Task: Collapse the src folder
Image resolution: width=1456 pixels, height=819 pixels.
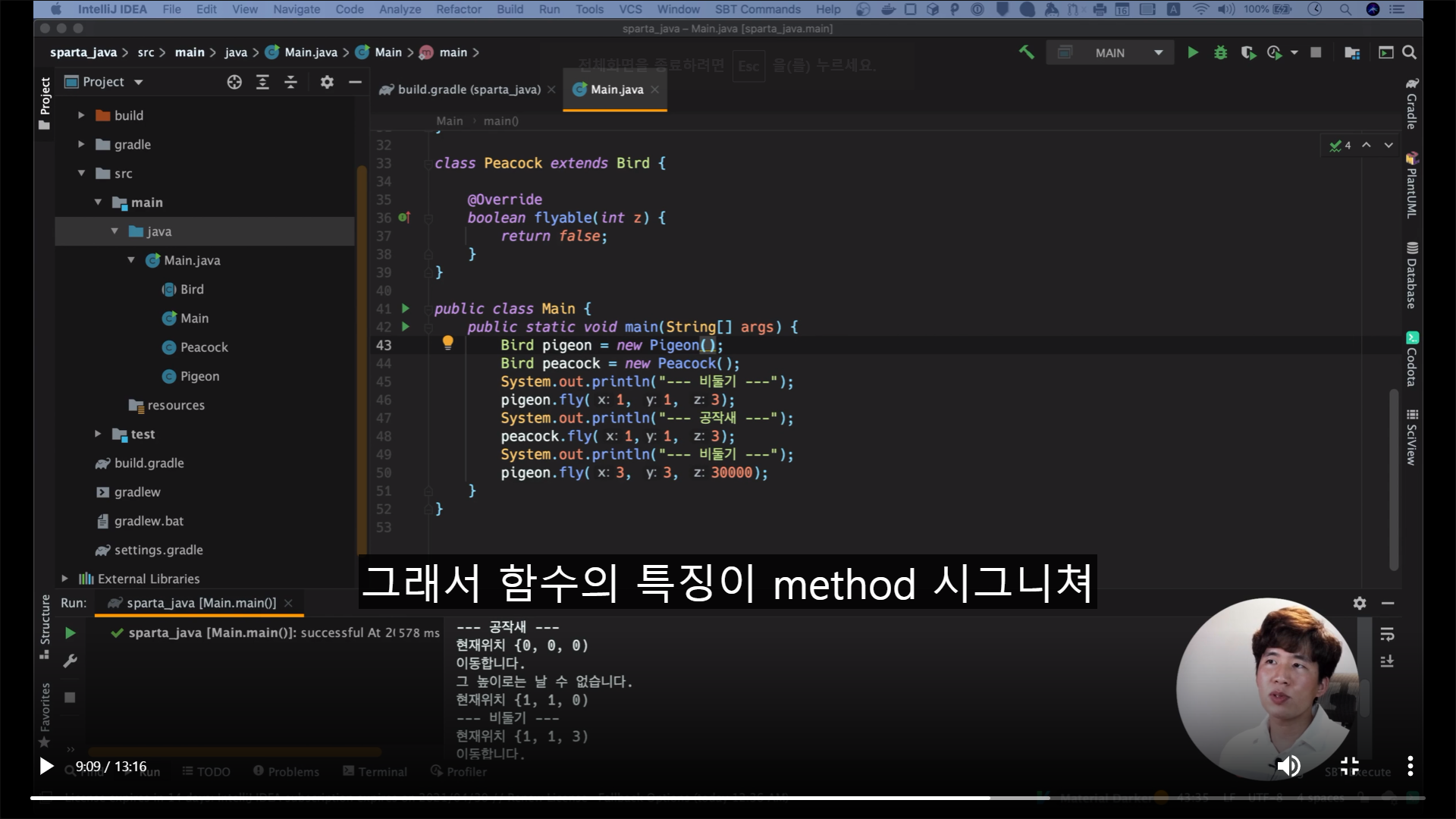Action: pos(81,174)
